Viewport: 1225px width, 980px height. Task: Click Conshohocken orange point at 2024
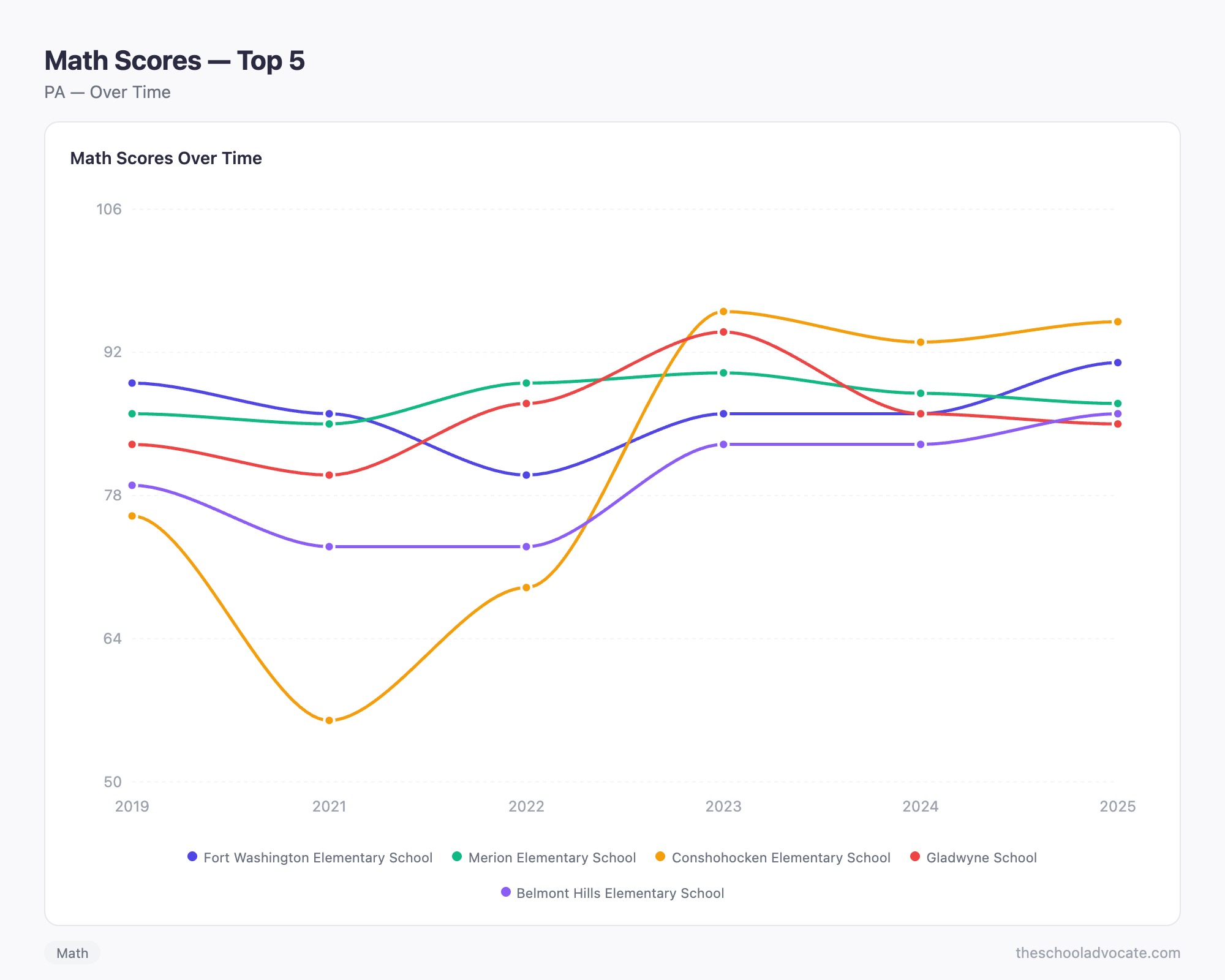(x=921, y=342)
